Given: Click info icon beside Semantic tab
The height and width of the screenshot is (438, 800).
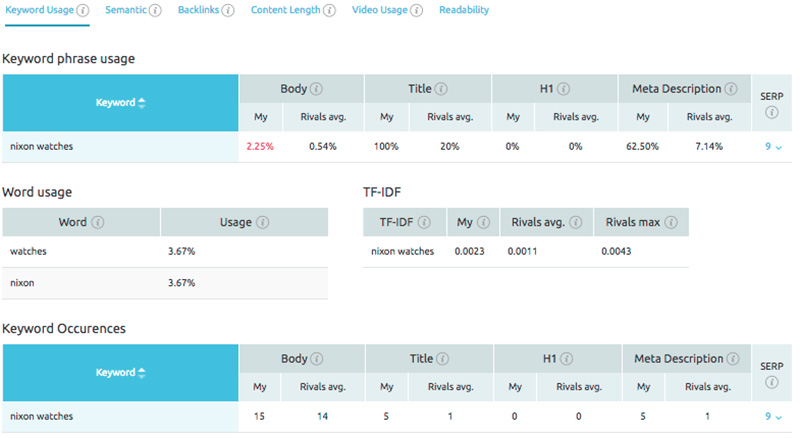Looking at the screenshot, I should tap(155, 10).
